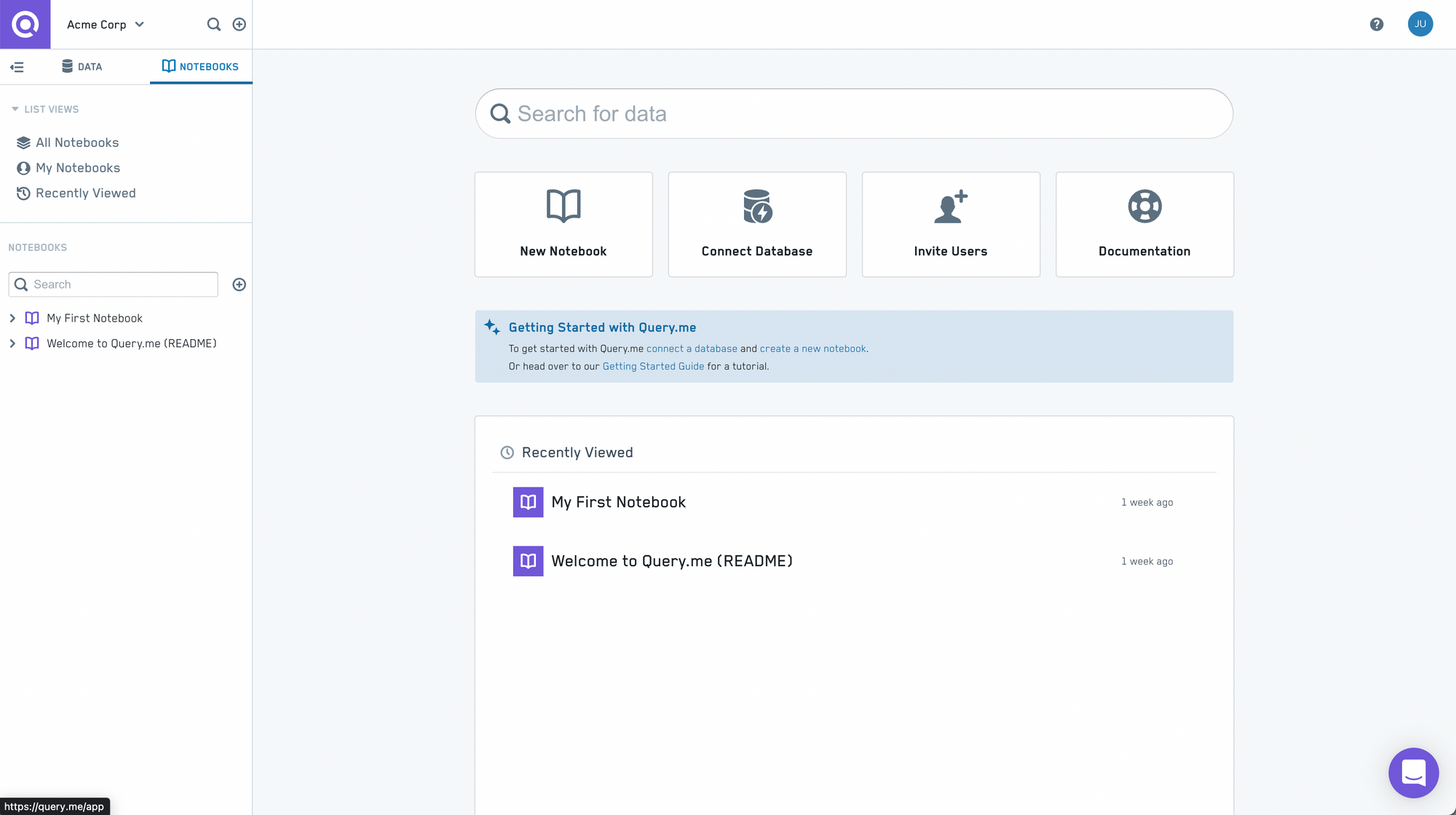Select Welcome to Query.me (README) in sidebar
The height and width of the screenshot is (815, 1456).
(132, 343)
